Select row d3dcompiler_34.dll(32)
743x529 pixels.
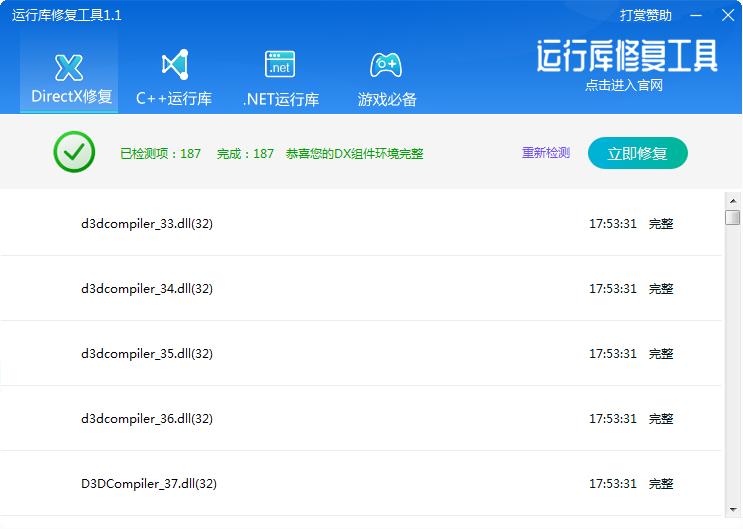(x=361, y=288)
